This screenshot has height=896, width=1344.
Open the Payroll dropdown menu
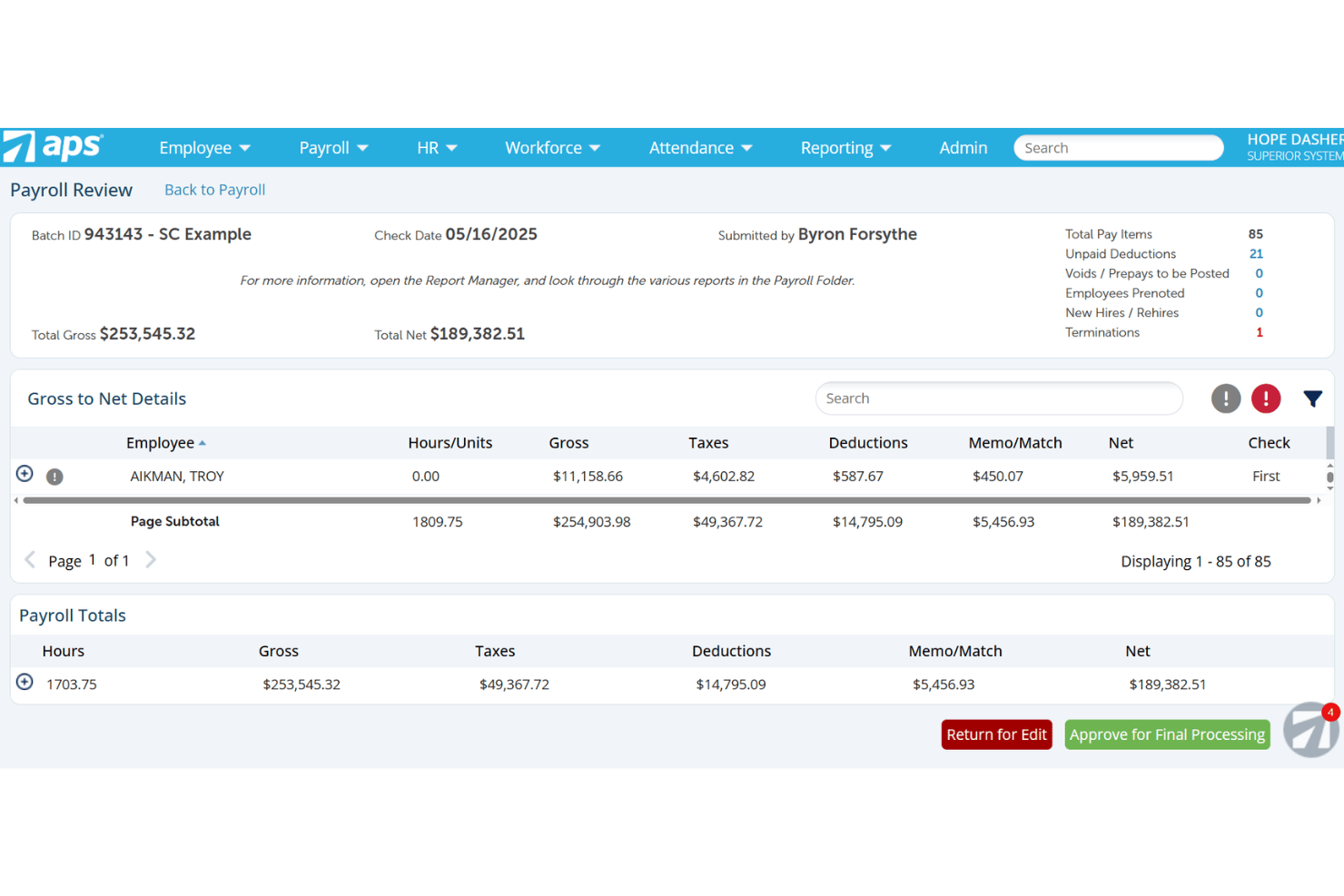[x=333, y=148]
